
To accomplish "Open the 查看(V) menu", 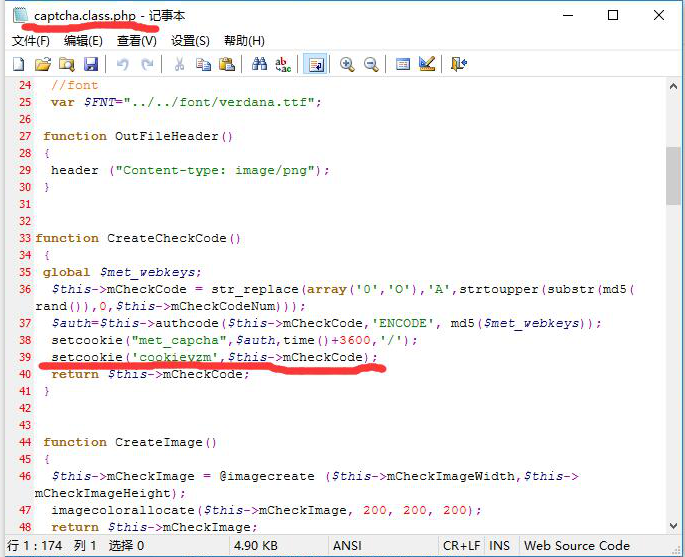I will [x=137, y=41].
